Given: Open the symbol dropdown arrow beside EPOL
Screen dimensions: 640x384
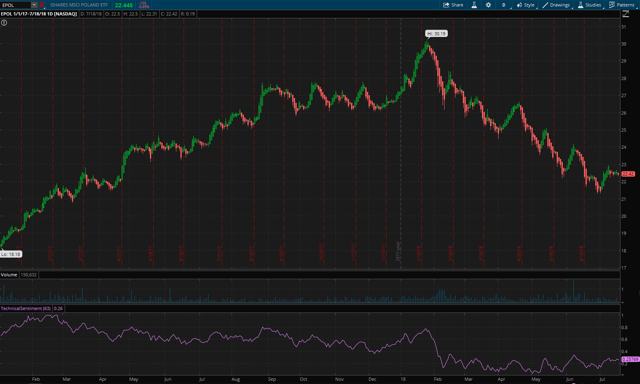Looking at the screenshot, I should [x=34, y=5].
